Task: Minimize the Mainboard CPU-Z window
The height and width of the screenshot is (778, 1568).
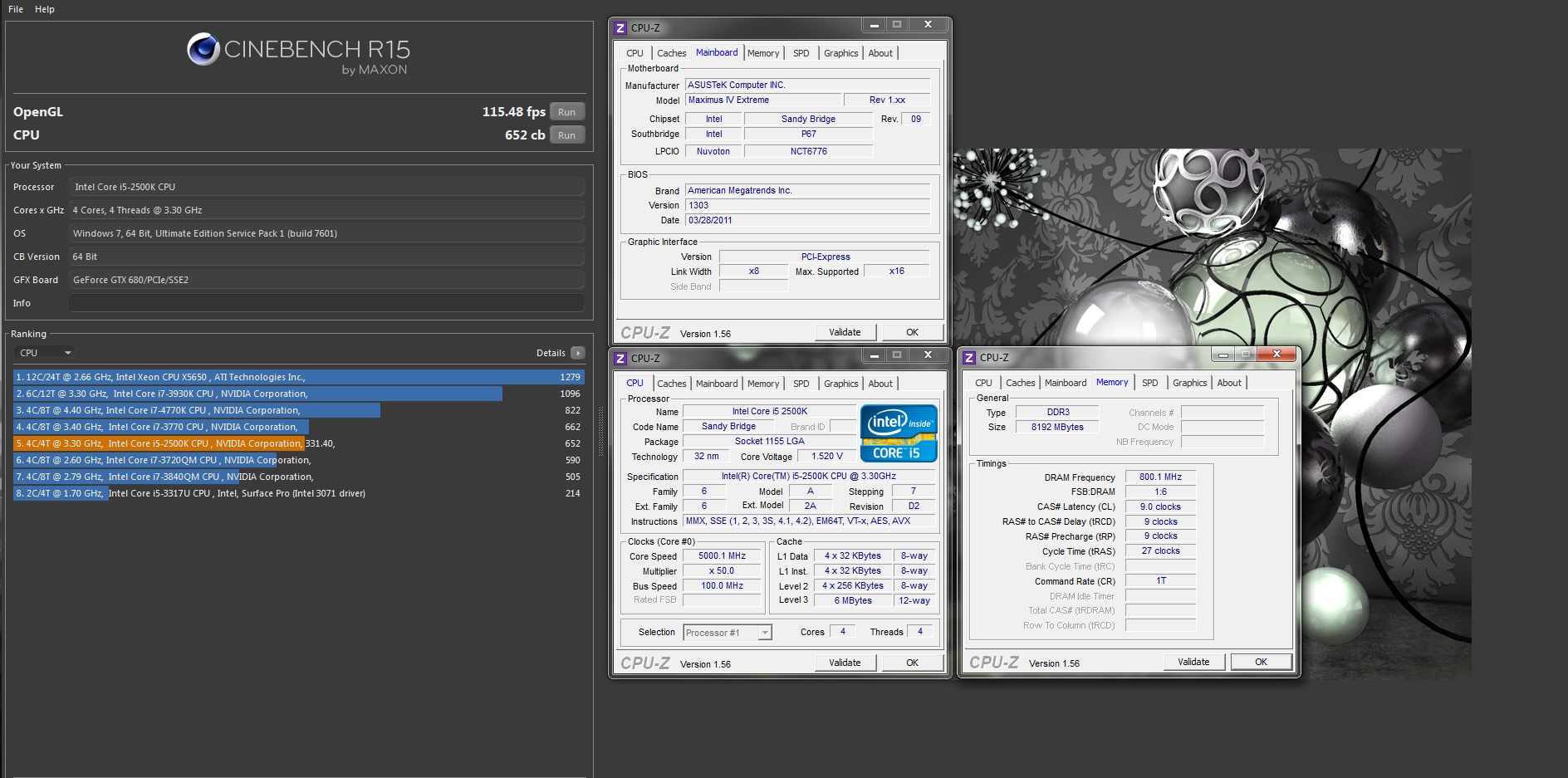Action: pyautogui.click(x=874, y=25)
